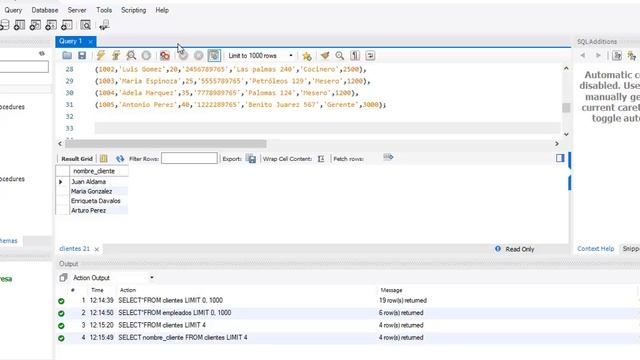This screenshot has height=360, width=640.
Task: Toggle continue-on-error red icon
Action: click(x=164, y=56)
